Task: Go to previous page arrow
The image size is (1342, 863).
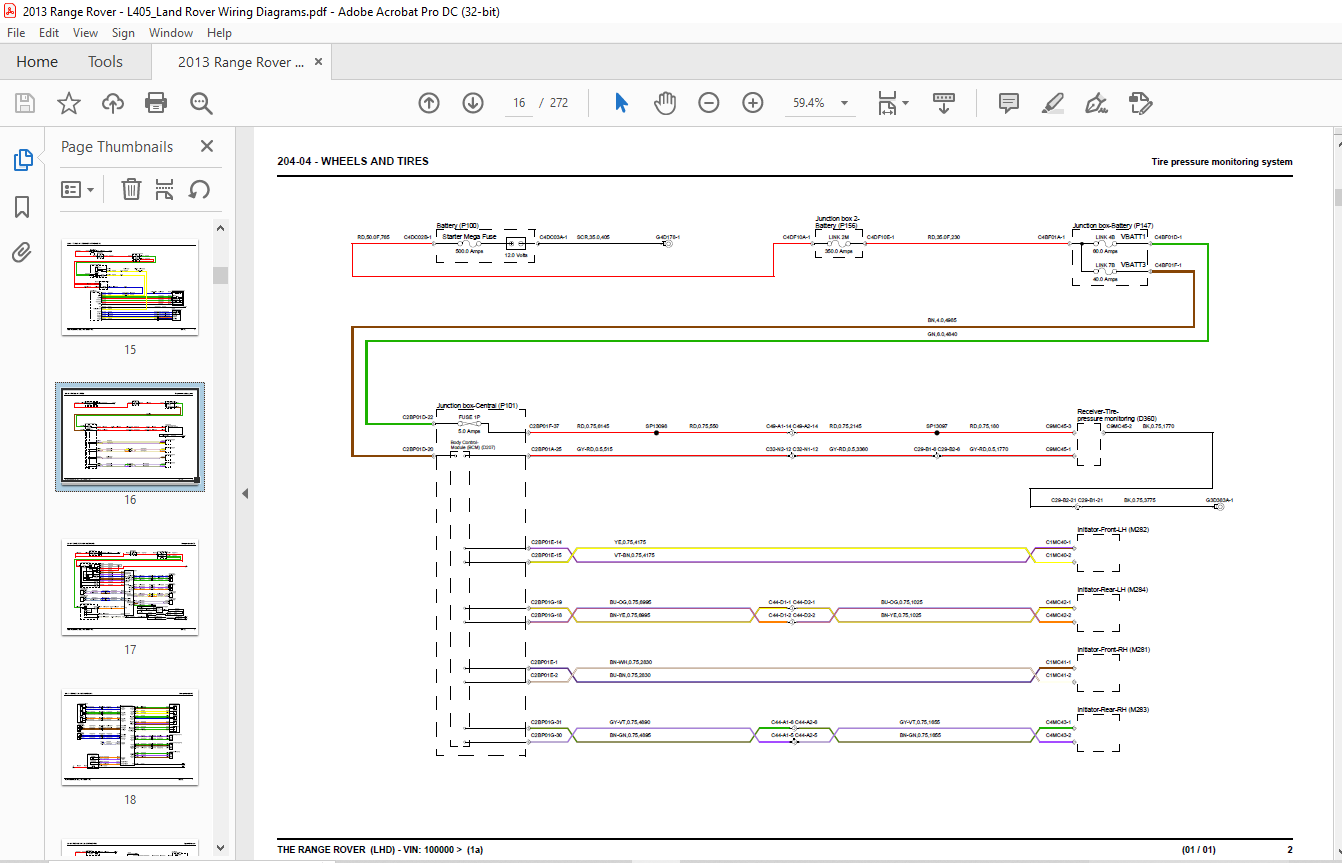Action: click(429, 103)
